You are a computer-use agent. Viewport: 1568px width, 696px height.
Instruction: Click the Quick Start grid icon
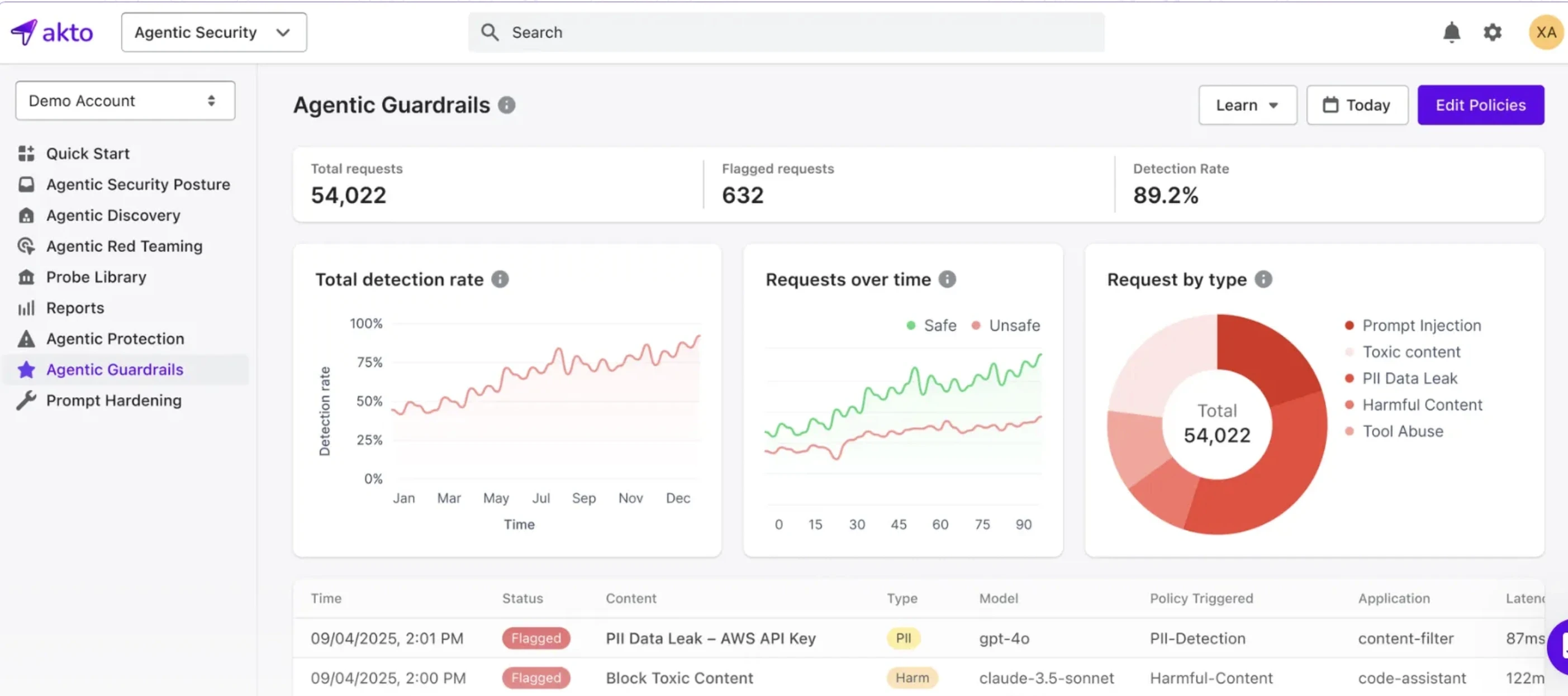coord(26,153)
